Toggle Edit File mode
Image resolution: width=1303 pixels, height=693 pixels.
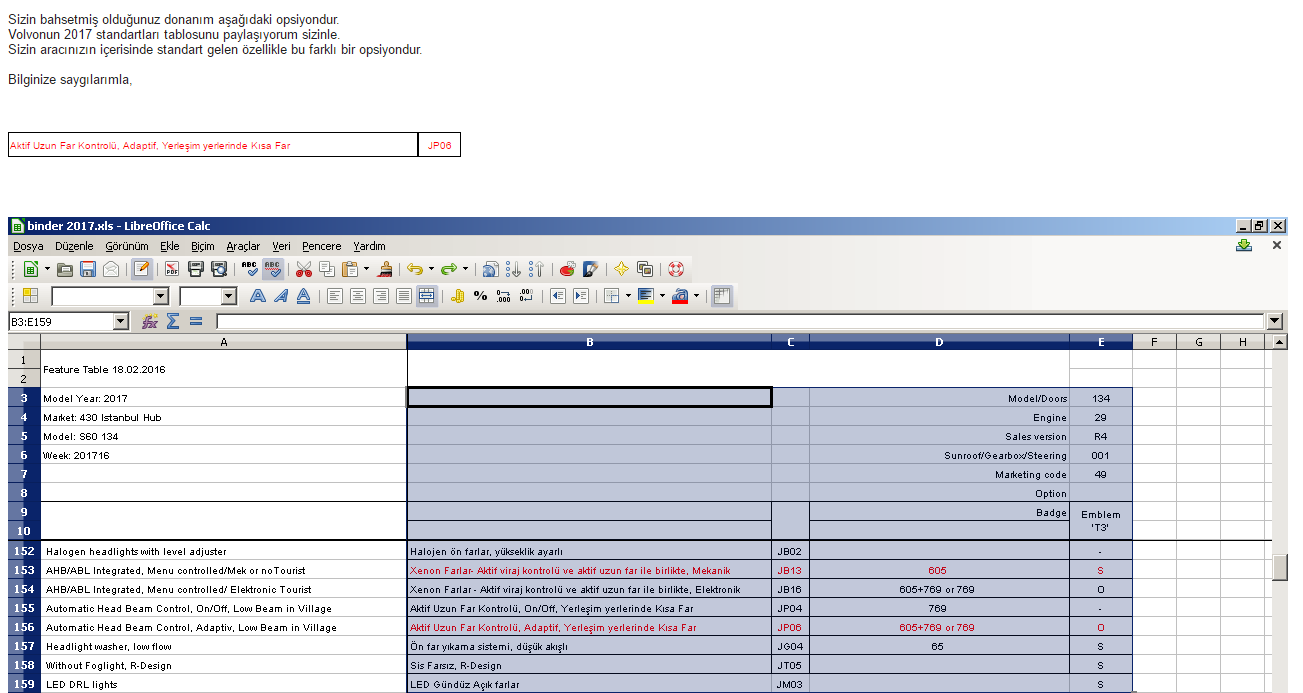pyautogui.click(x=141, y=269)
